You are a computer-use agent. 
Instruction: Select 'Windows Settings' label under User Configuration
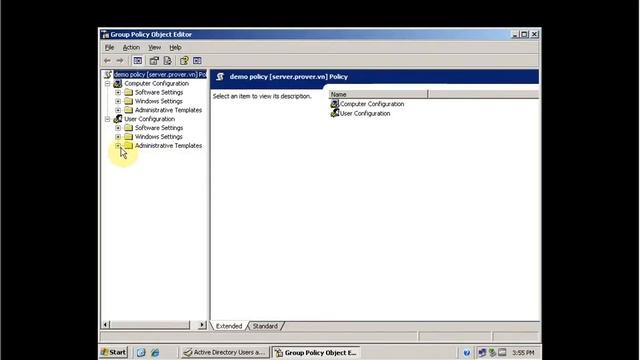pyautogui.click(x=158, y=137)
